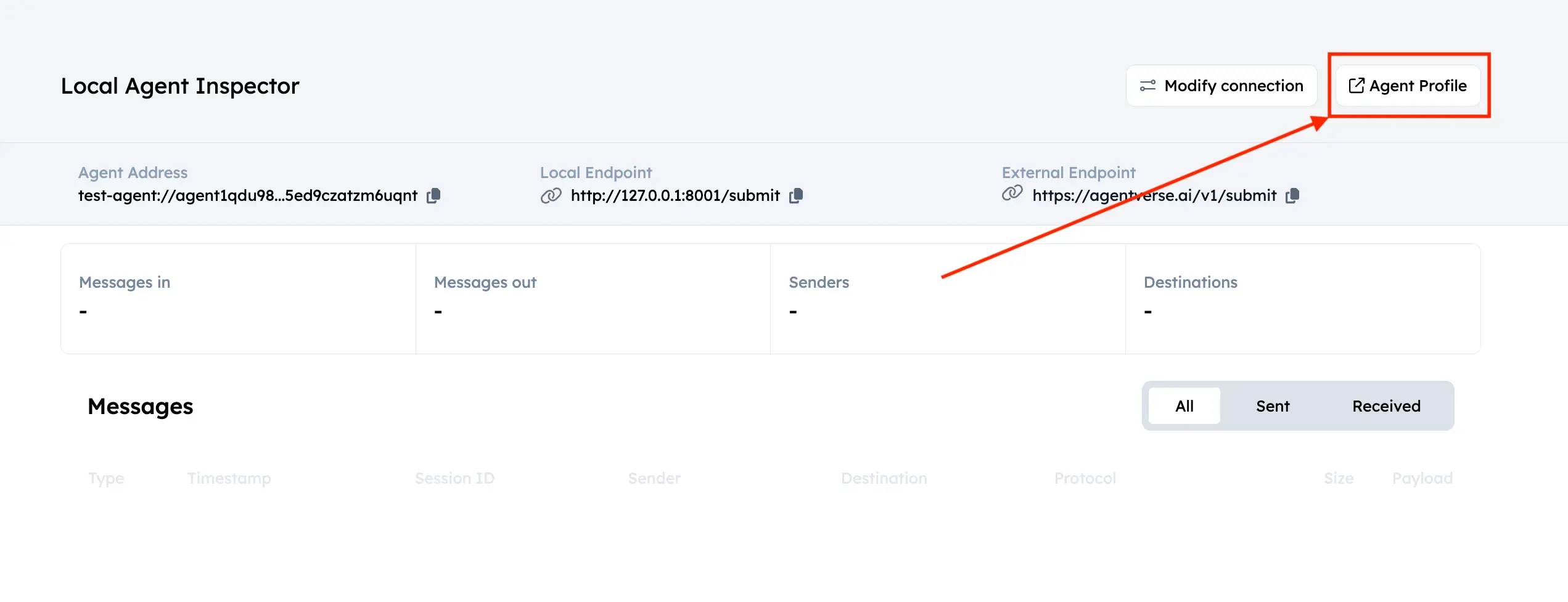The image size is (1568, 602).
Task: Click the Messages section heading
Action: [140, 406]
